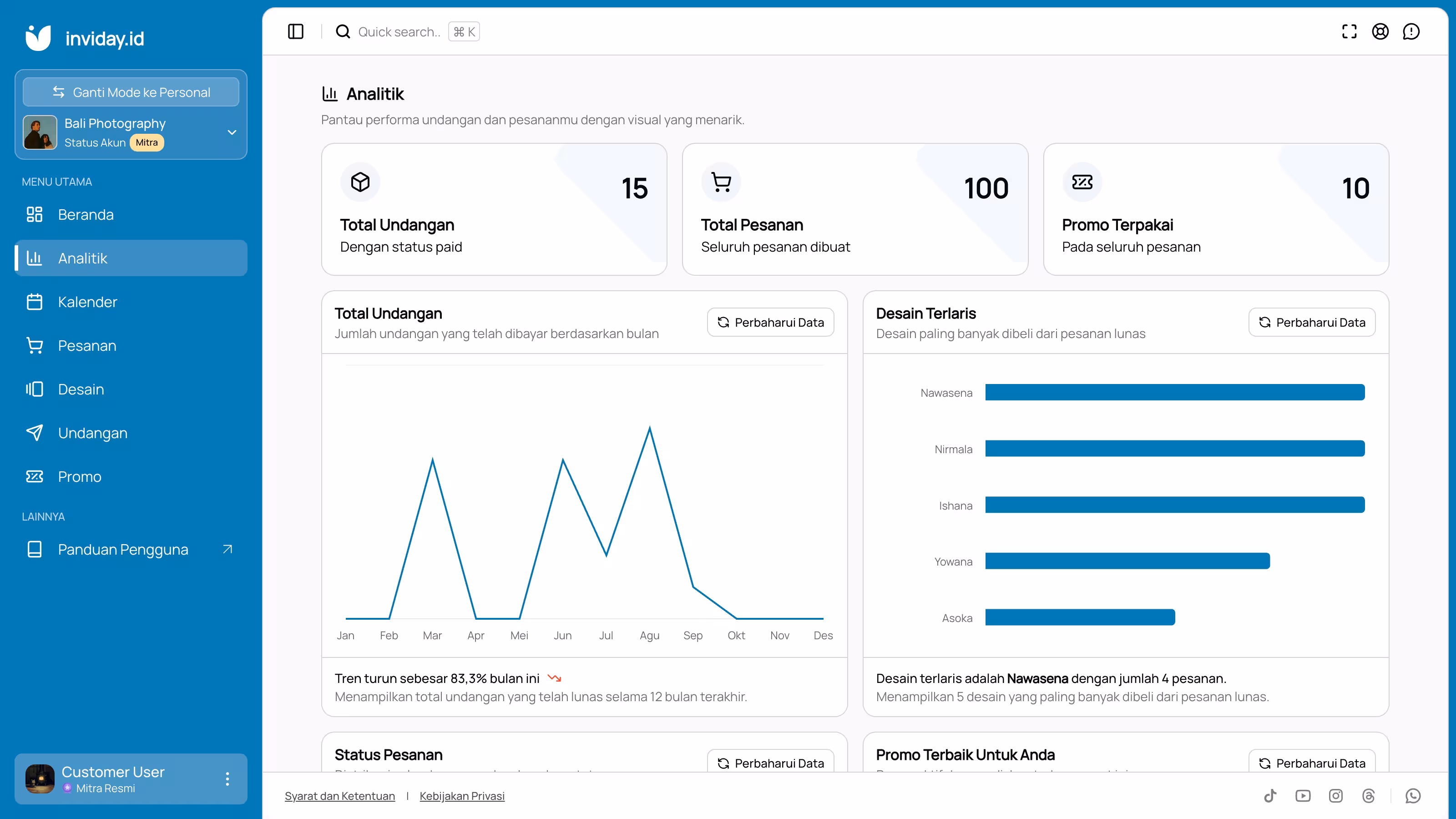Switch mode with Ganti Mode ke Personal
The width and height of the screenshot is (1456, 819).
pos(131,92)
